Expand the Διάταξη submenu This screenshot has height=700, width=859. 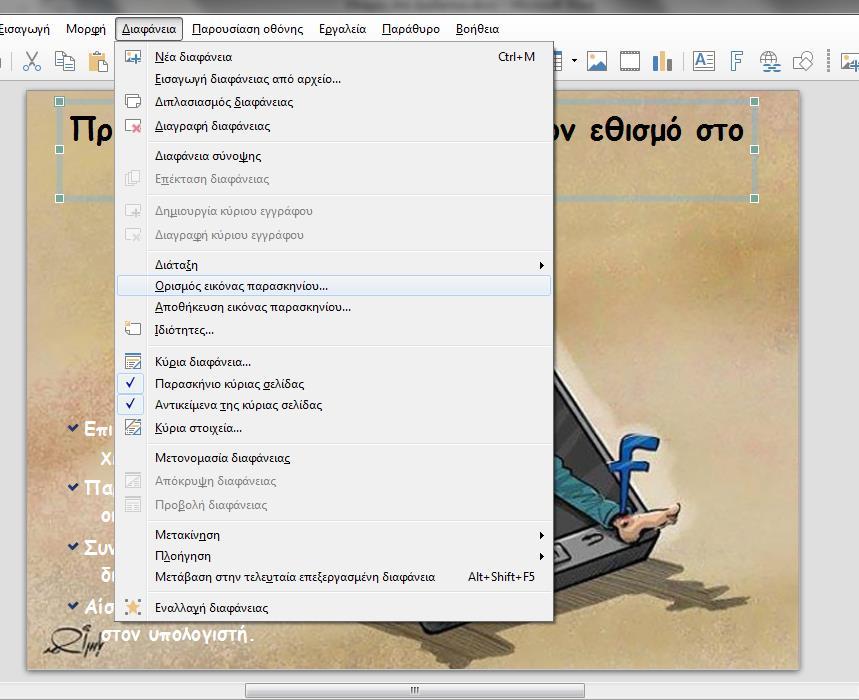[x=334, y=265]
